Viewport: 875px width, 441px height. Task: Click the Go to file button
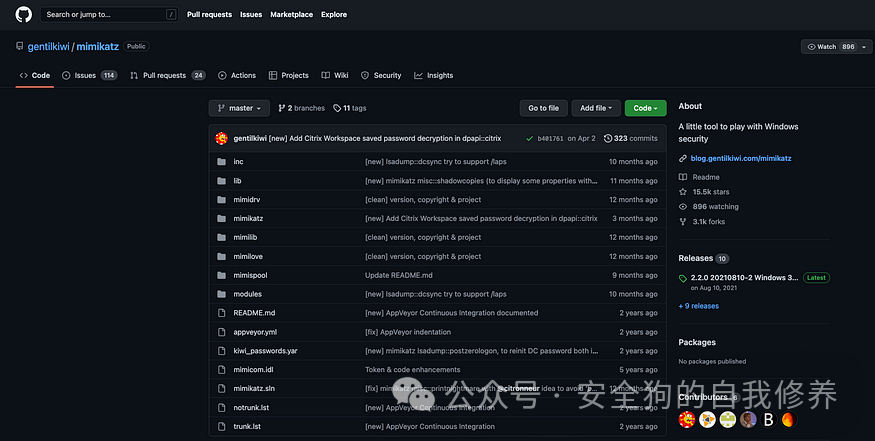tap(544, 108)
